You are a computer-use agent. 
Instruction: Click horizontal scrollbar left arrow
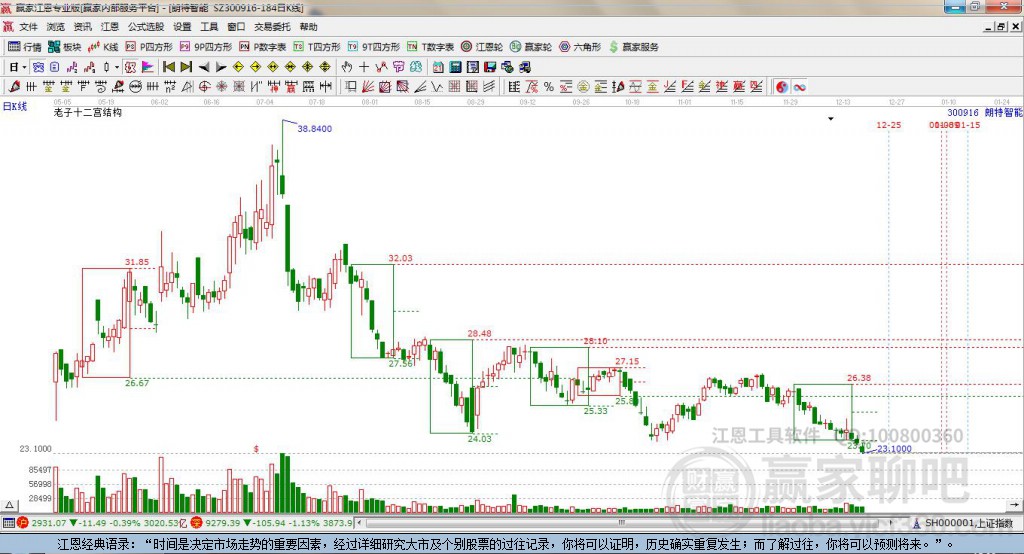[x=359, y=523]
